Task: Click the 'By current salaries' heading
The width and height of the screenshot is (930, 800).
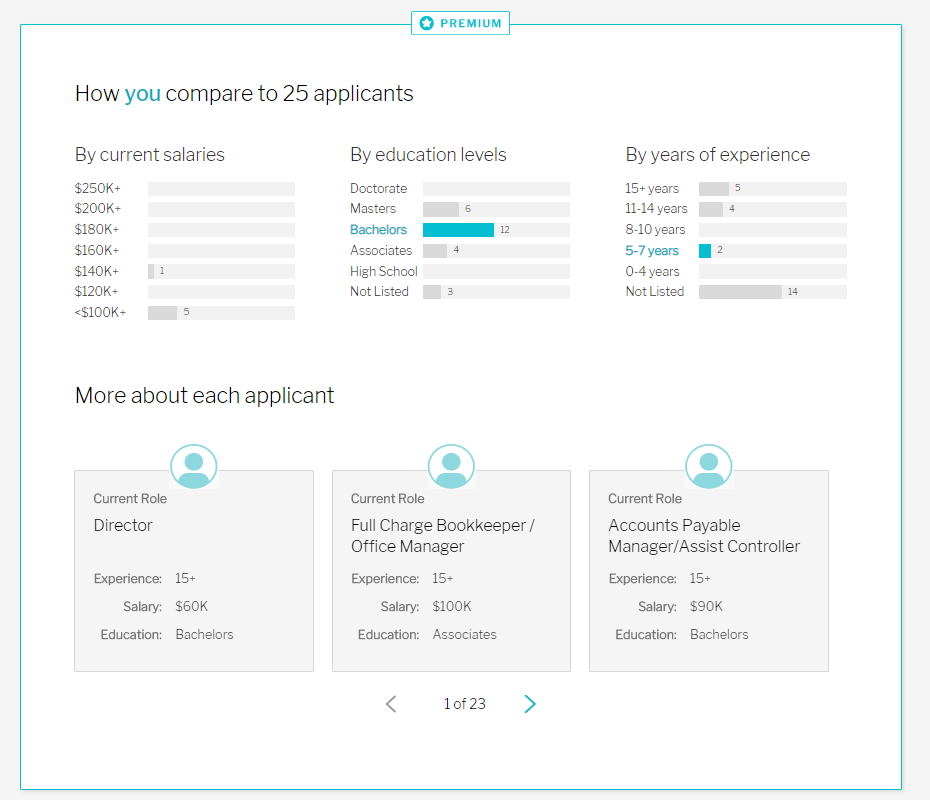Action: coord(149,155)
